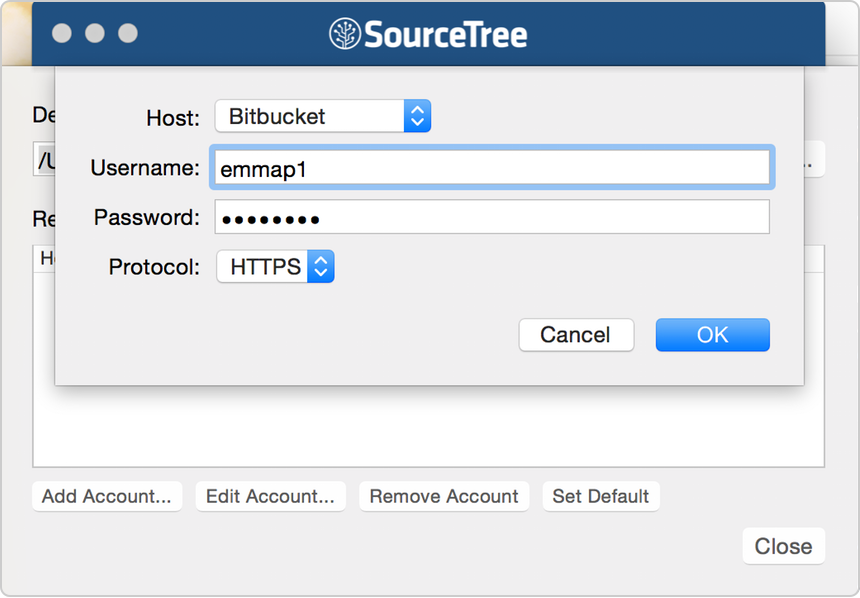Screen dimensions: 860x598
Task: Click the Username field containing emmap1
Action: 492,168
